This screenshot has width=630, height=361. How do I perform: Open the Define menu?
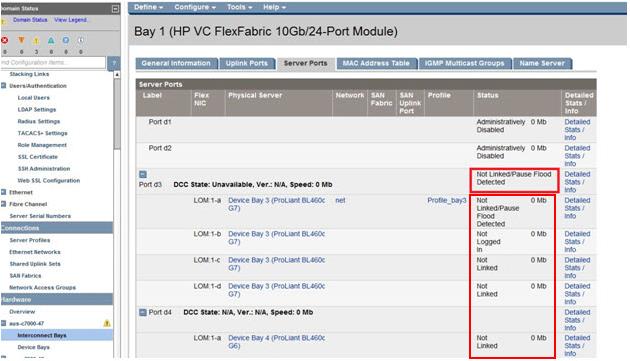(x=148, y=7)
